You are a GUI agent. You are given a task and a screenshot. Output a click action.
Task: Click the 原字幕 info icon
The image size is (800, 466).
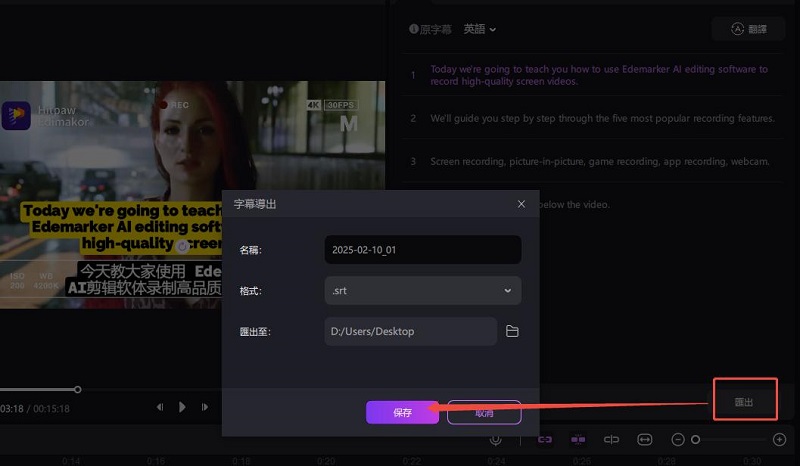point(414,29)
